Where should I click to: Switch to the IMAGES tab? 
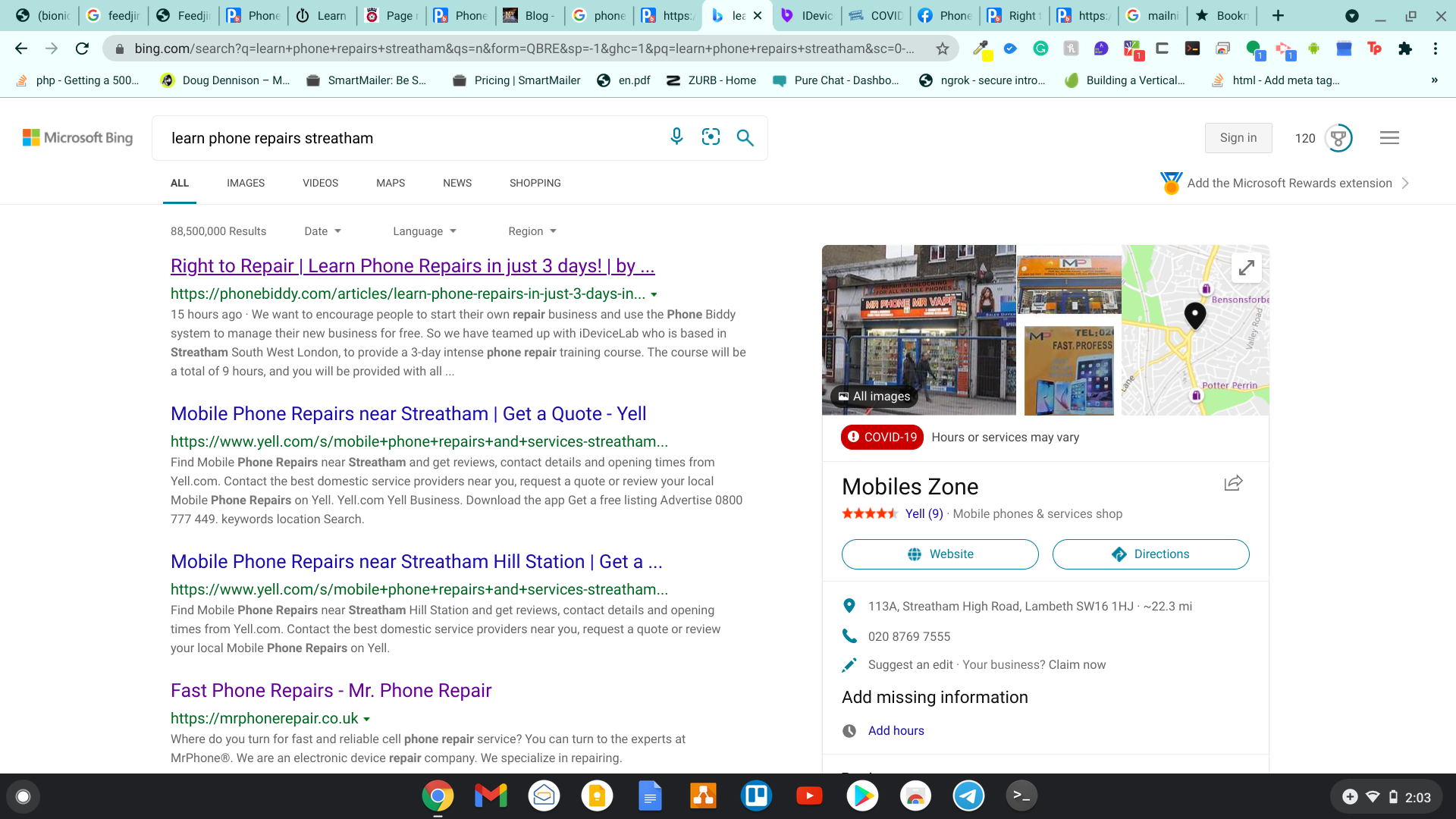[246, 183]
